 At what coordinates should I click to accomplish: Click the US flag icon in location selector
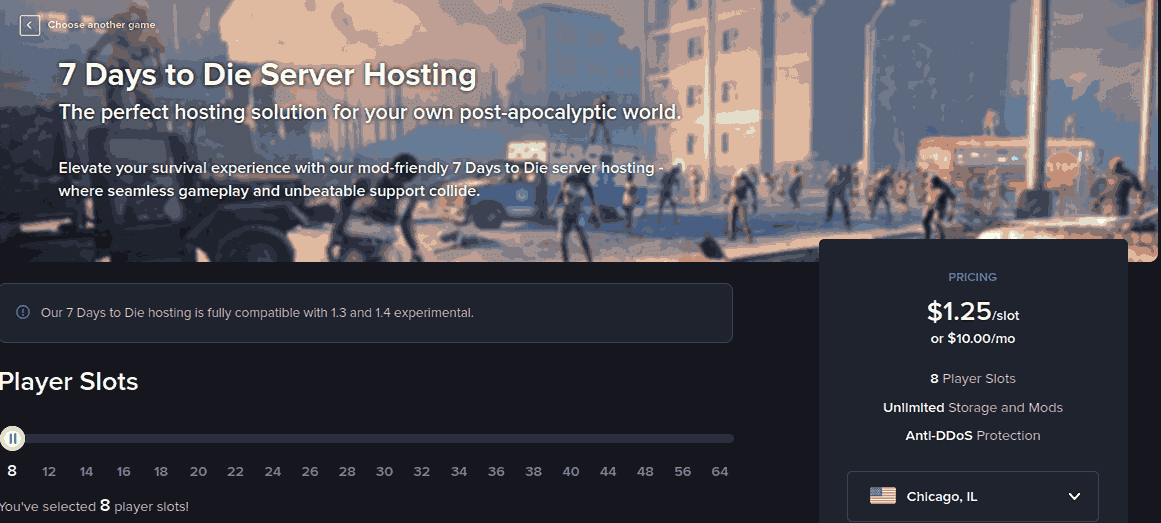click(883, 496)
